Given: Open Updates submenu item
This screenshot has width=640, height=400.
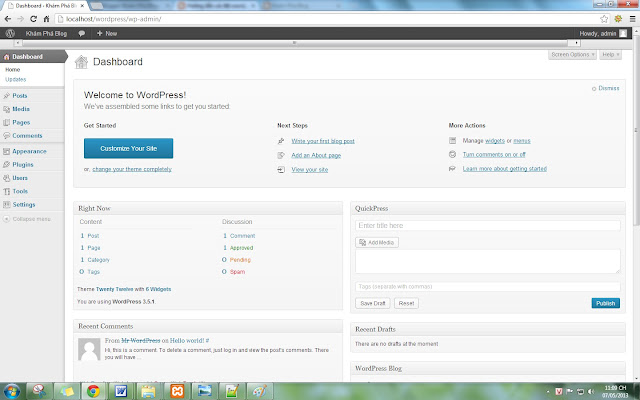Looking at the screenshot, I should pyautogui.click(x=16, y=79).
